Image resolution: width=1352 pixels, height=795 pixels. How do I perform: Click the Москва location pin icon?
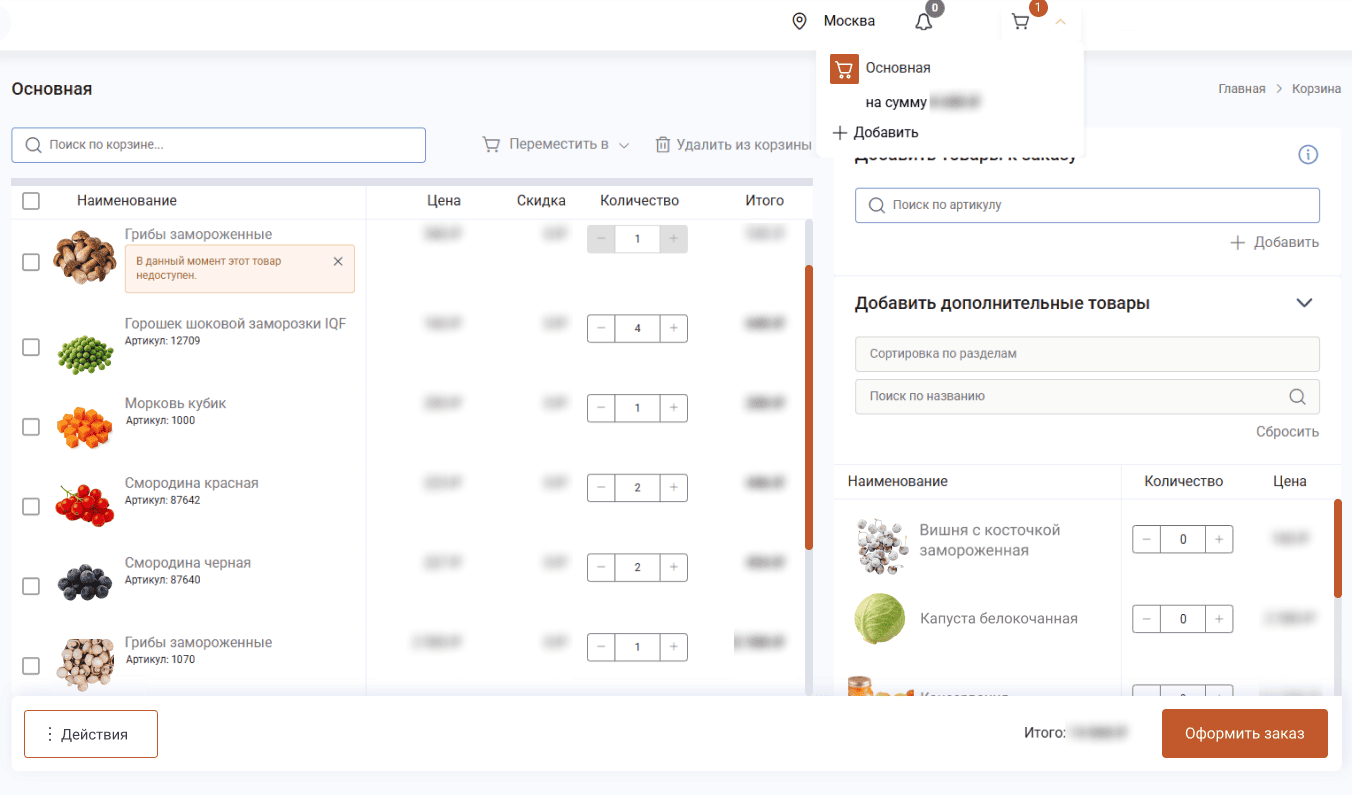click(x=799, y=21)
